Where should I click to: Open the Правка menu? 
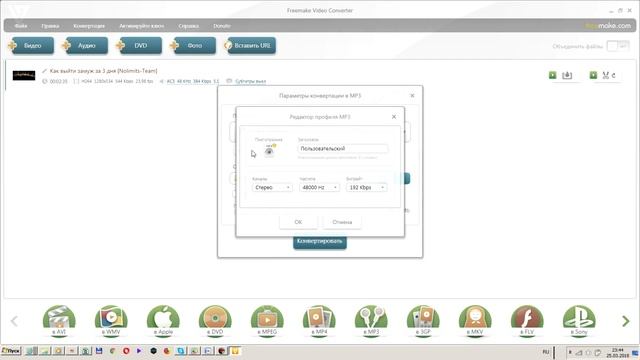50,26
